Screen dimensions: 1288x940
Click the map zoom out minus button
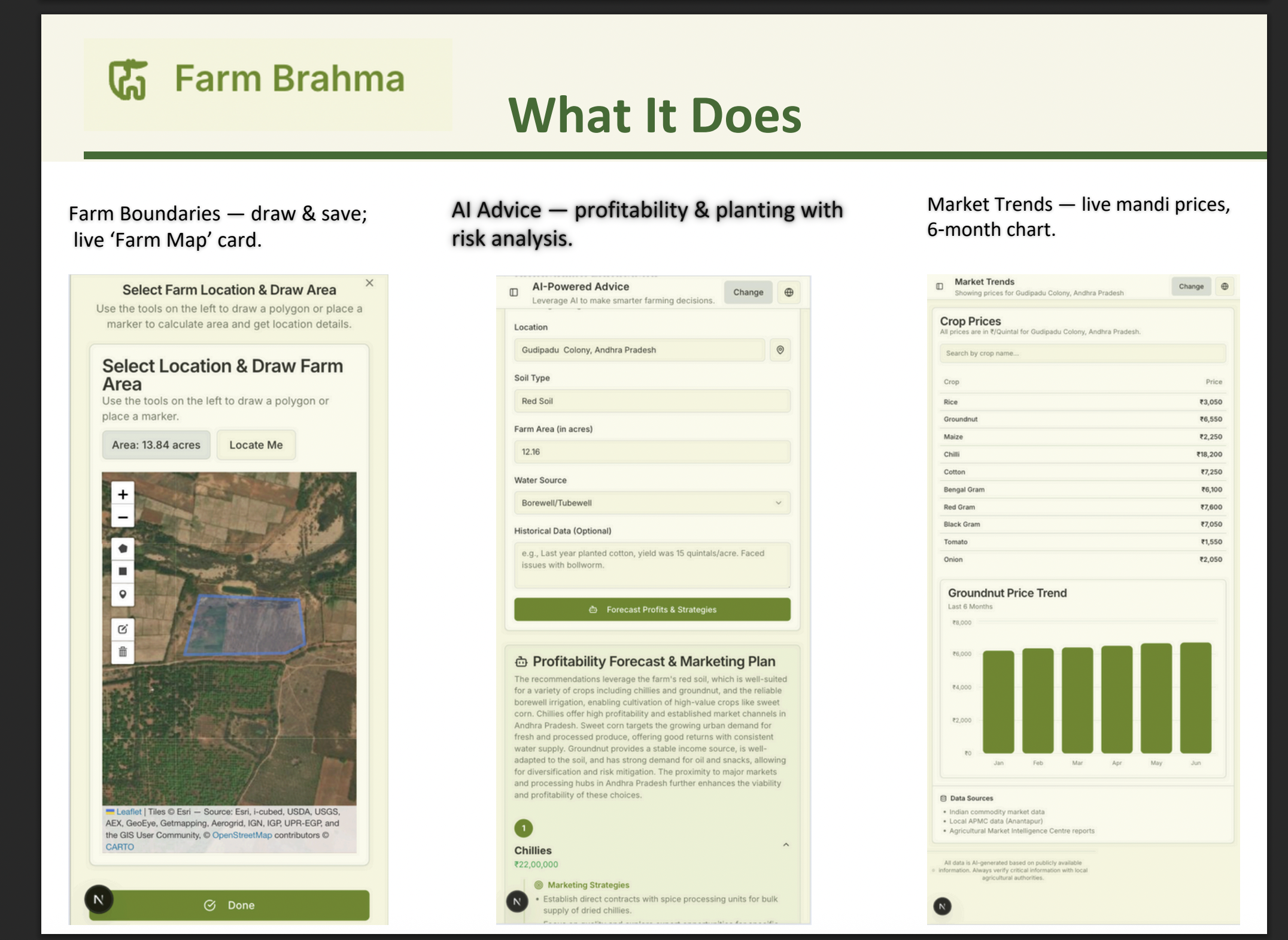click(123, 517)
